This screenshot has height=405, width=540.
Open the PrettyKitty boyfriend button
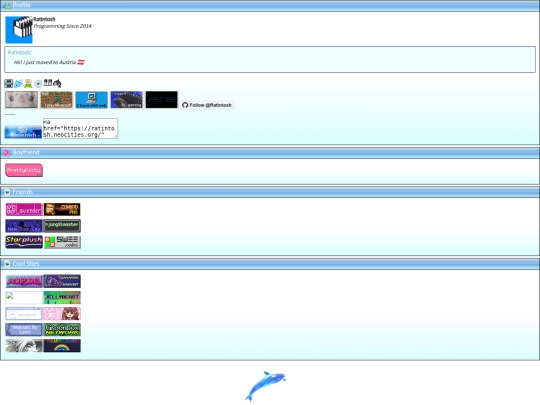(x=24, y=170)
